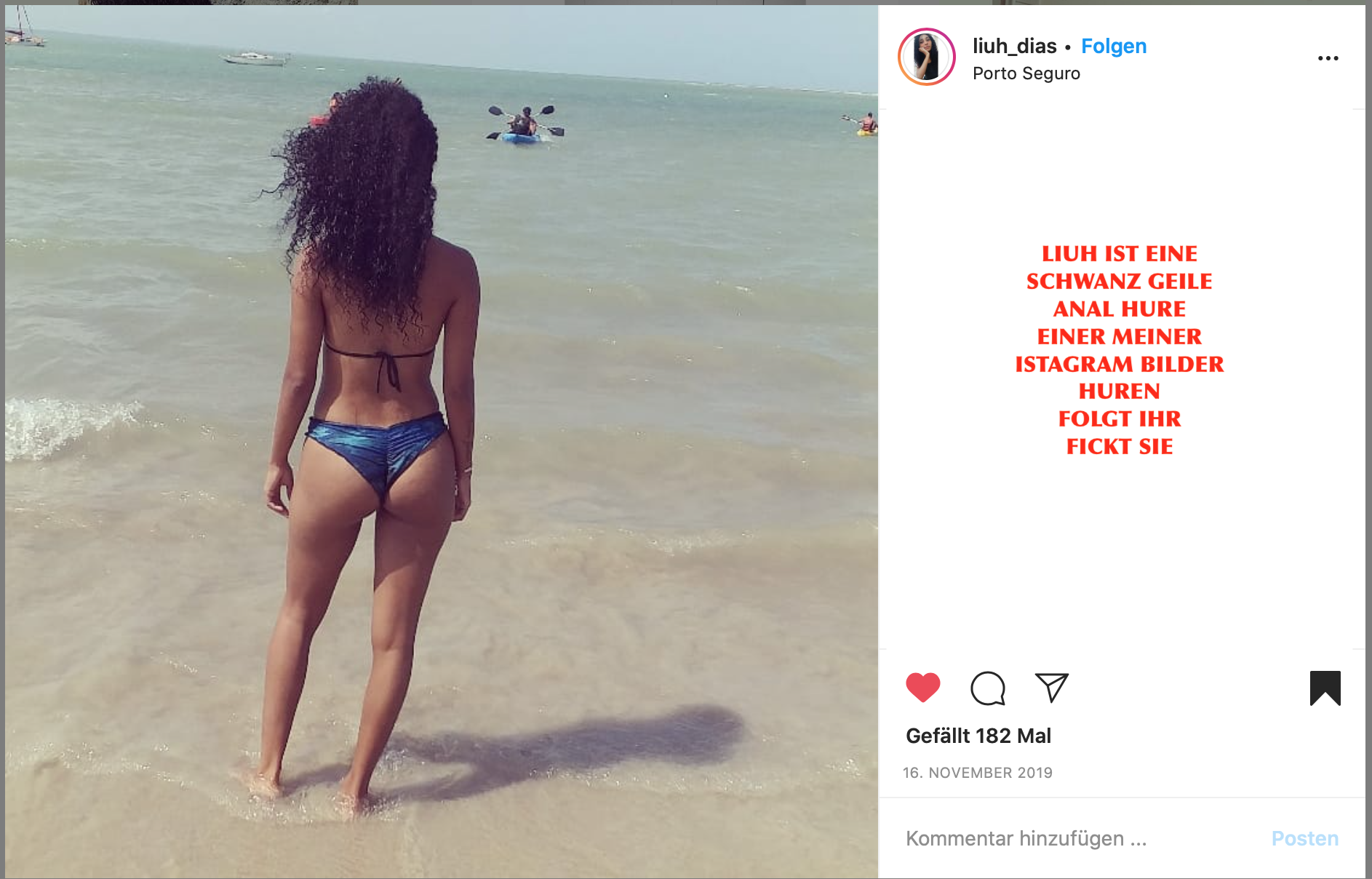Remove the saved bookmark for this post
The height and width of the screenshot is (879, 1372).
click(x=1325, y=688)
